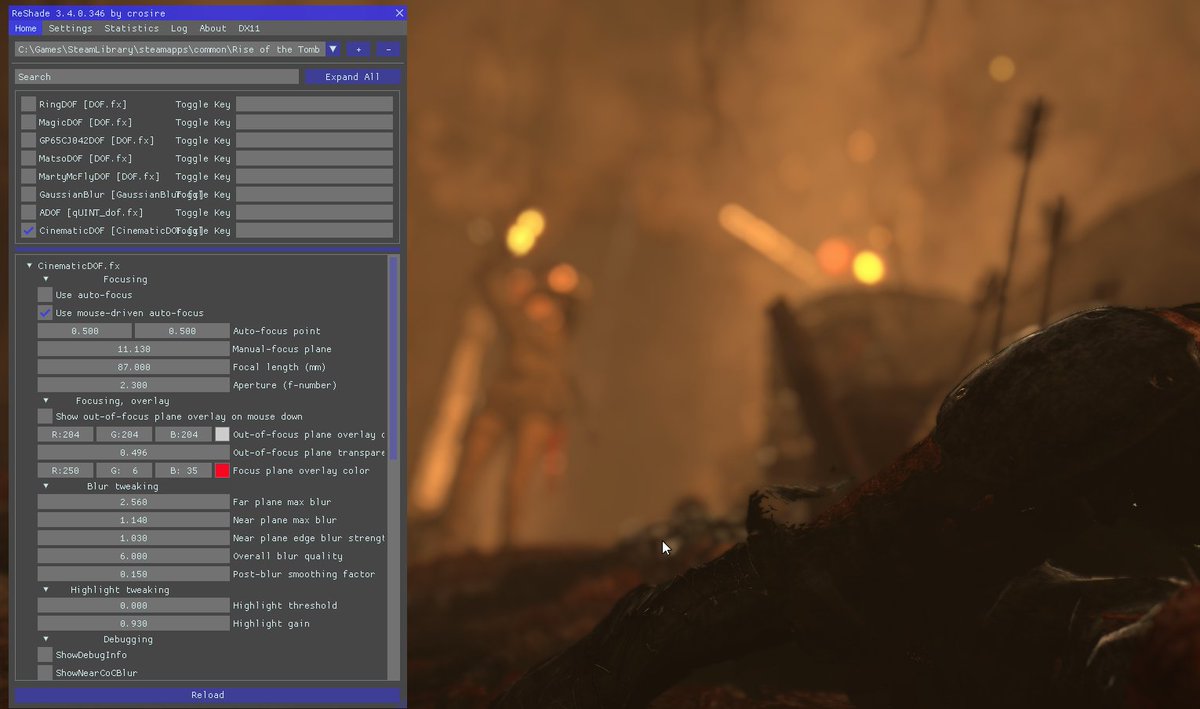Click the G: 6 focus color field
The width and height of the screenshot is (1200, 709).
124,470
